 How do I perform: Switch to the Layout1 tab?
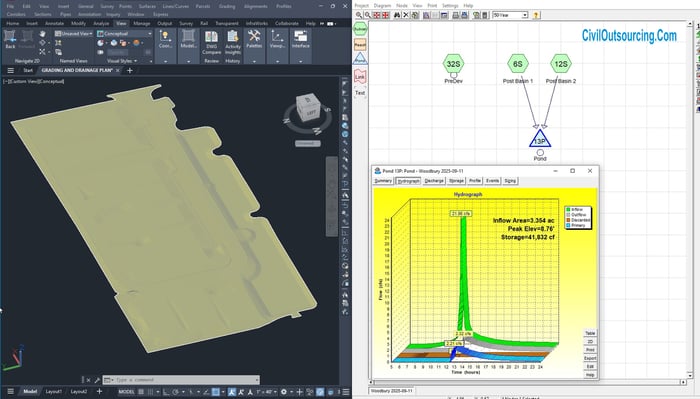(x=54, y=391)
